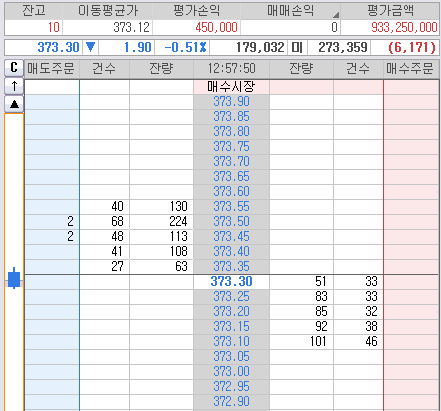Screen dimensions: 441x411
Task: Click the open interest figure 273,359
Action: click(343, 47)
